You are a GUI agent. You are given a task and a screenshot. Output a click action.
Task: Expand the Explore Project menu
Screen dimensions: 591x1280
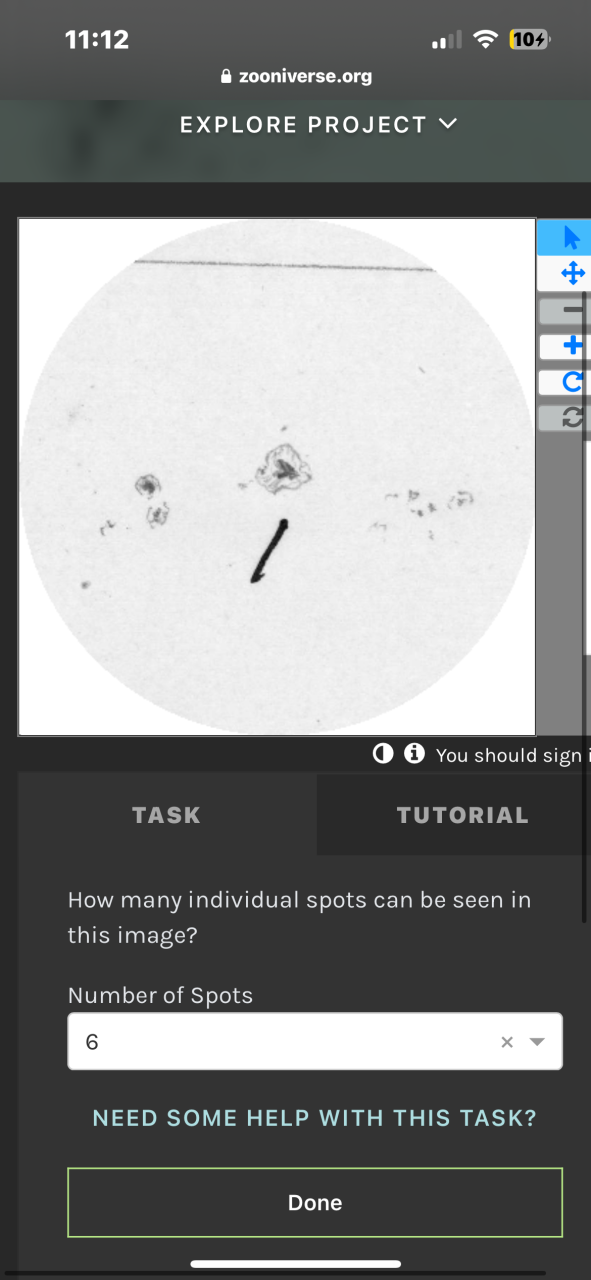318,125
